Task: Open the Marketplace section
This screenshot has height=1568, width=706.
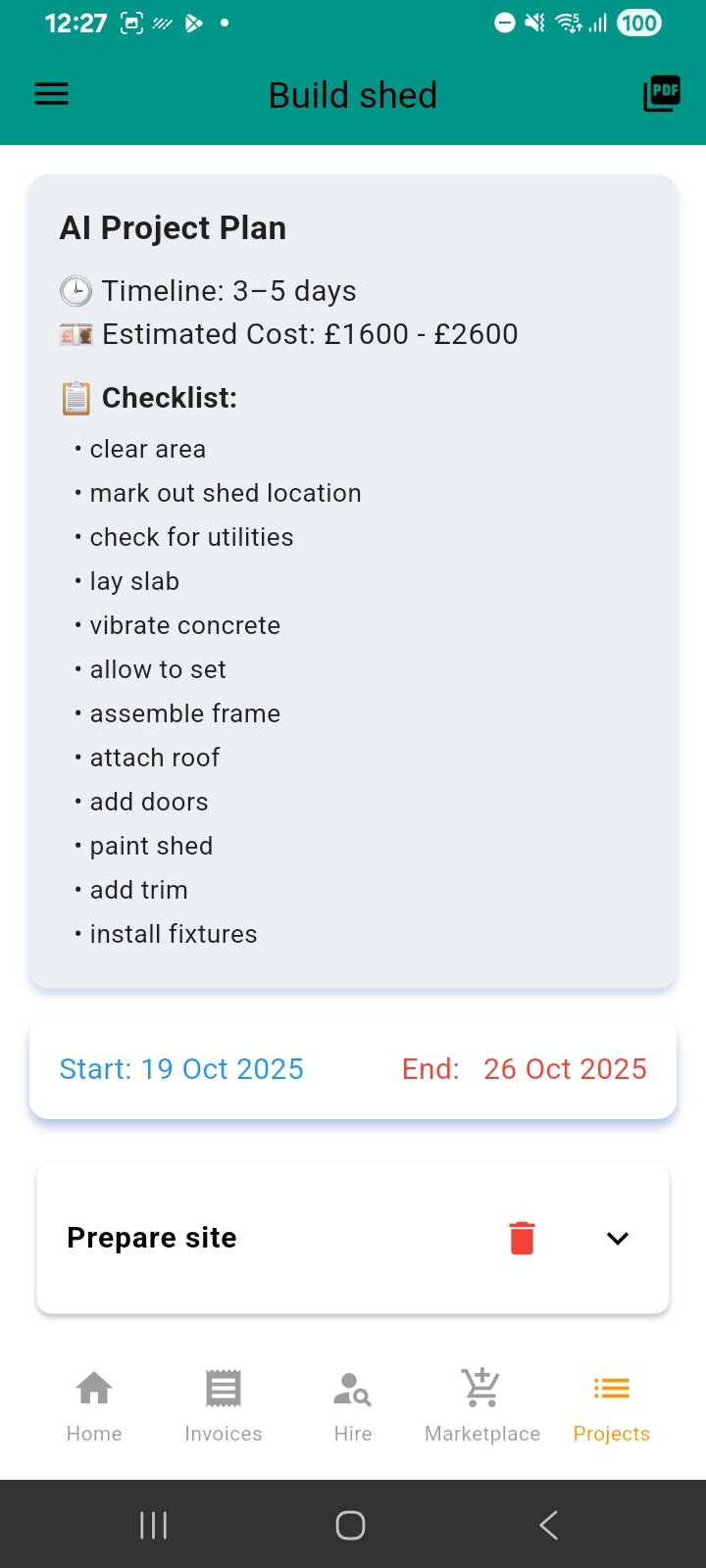Action: click(x=481, y=1403)
